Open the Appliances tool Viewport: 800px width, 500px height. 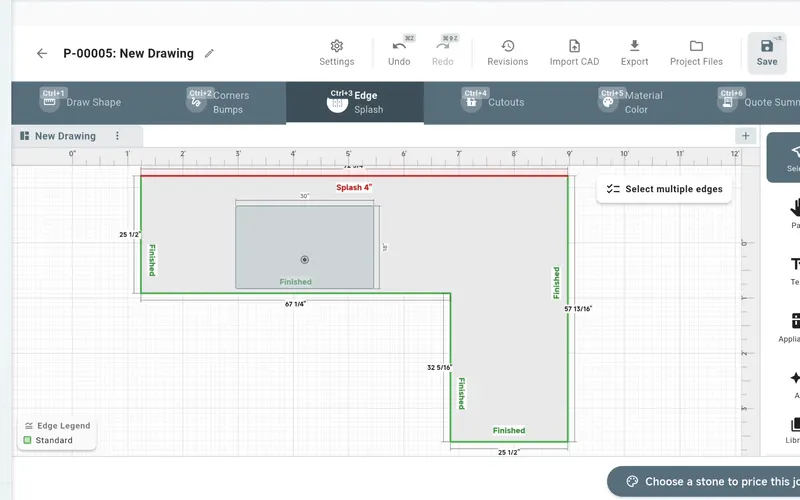coord(791,328)
